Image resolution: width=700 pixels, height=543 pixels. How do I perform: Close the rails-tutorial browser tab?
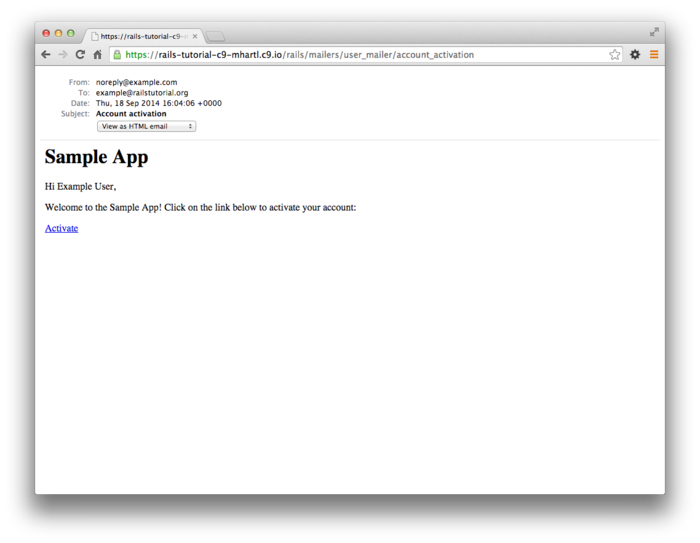(x=195, y=36)
